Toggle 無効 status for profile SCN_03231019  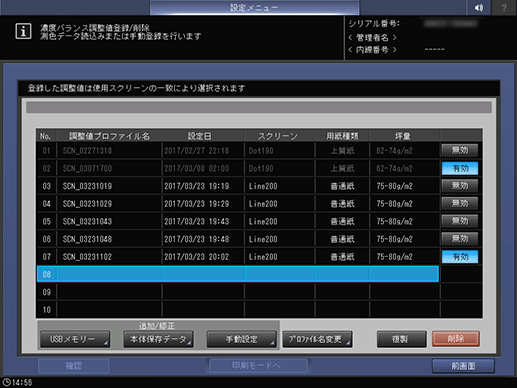pos(460,186)
